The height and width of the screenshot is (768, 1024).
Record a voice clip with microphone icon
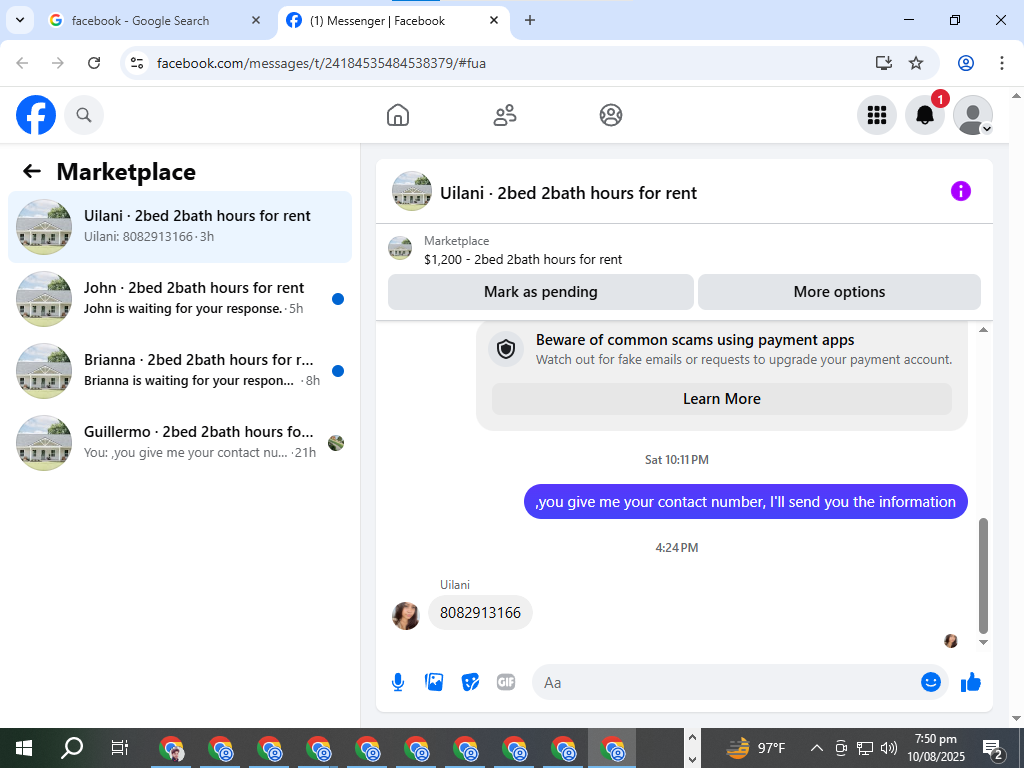tap(398, 682)
